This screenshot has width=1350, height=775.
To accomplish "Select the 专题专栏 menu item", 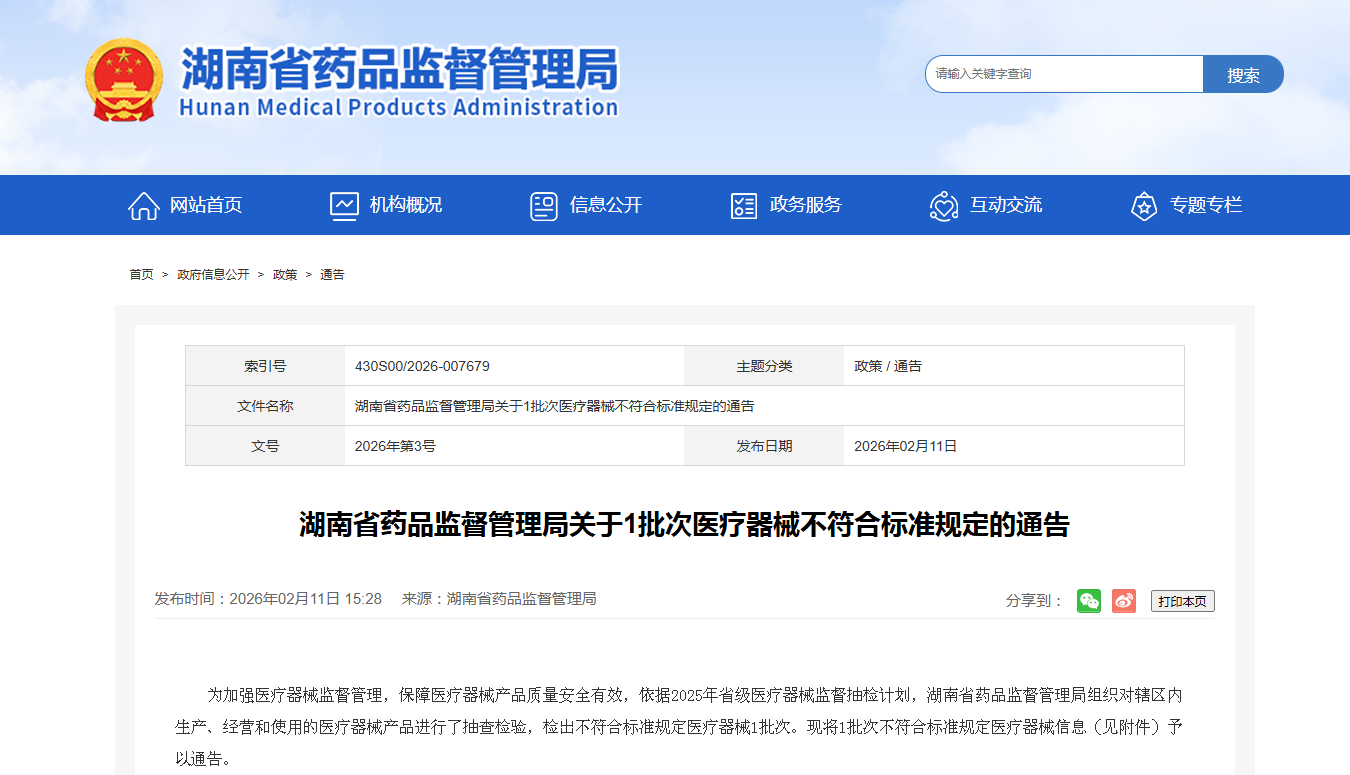I will (x=1206, y=205).
